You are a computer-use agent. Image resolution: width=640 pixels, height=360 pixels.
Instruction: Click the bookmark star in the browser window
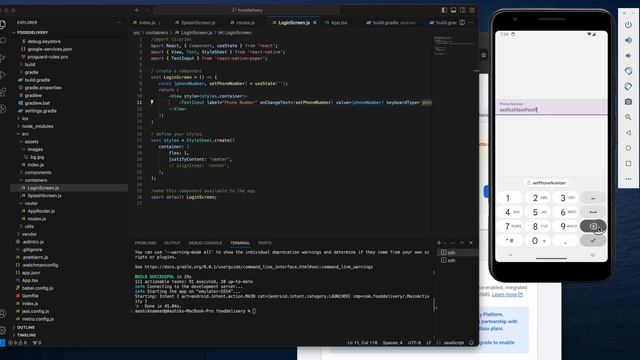(x=484, y=55)
